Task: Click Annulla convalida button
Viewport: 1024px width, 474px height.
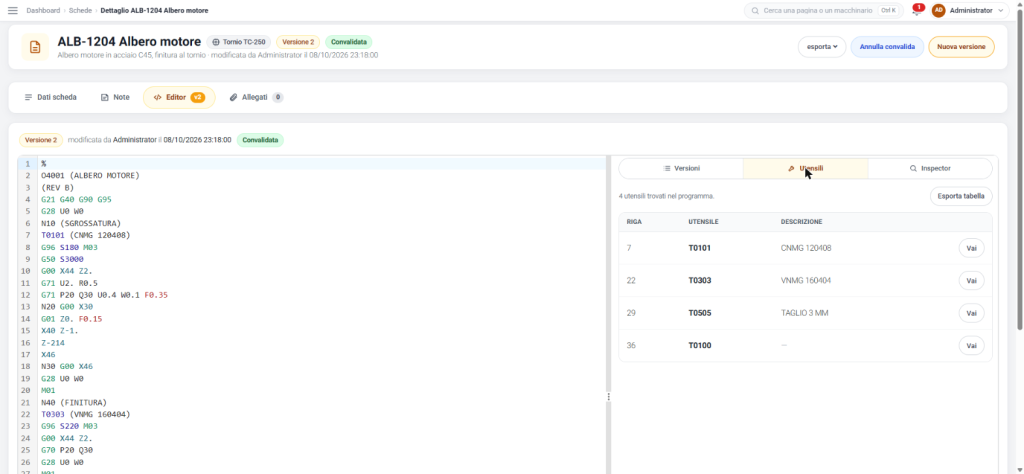Action: [x=887, y=47]
